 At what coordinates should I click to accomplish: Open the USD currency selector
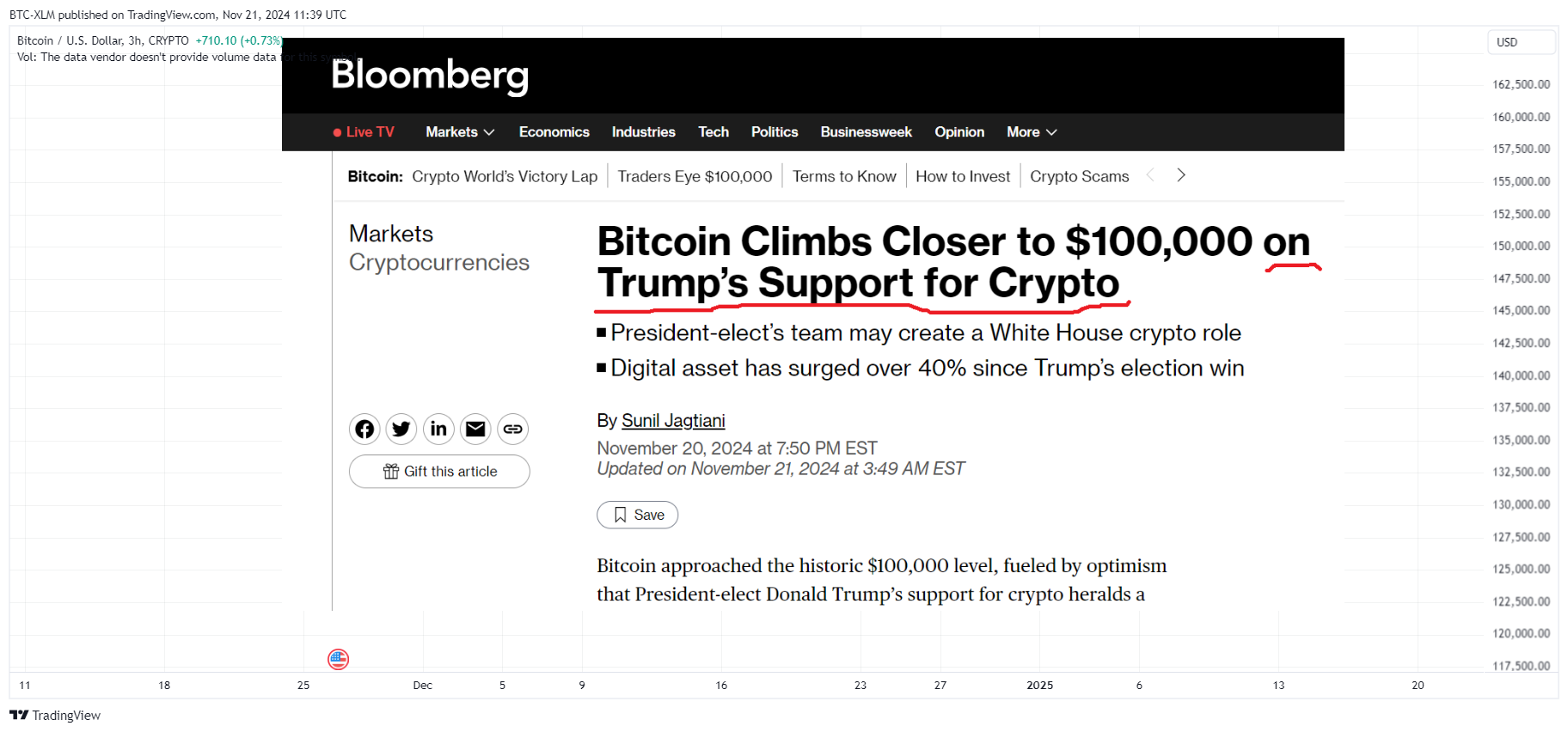point(1522,42)
